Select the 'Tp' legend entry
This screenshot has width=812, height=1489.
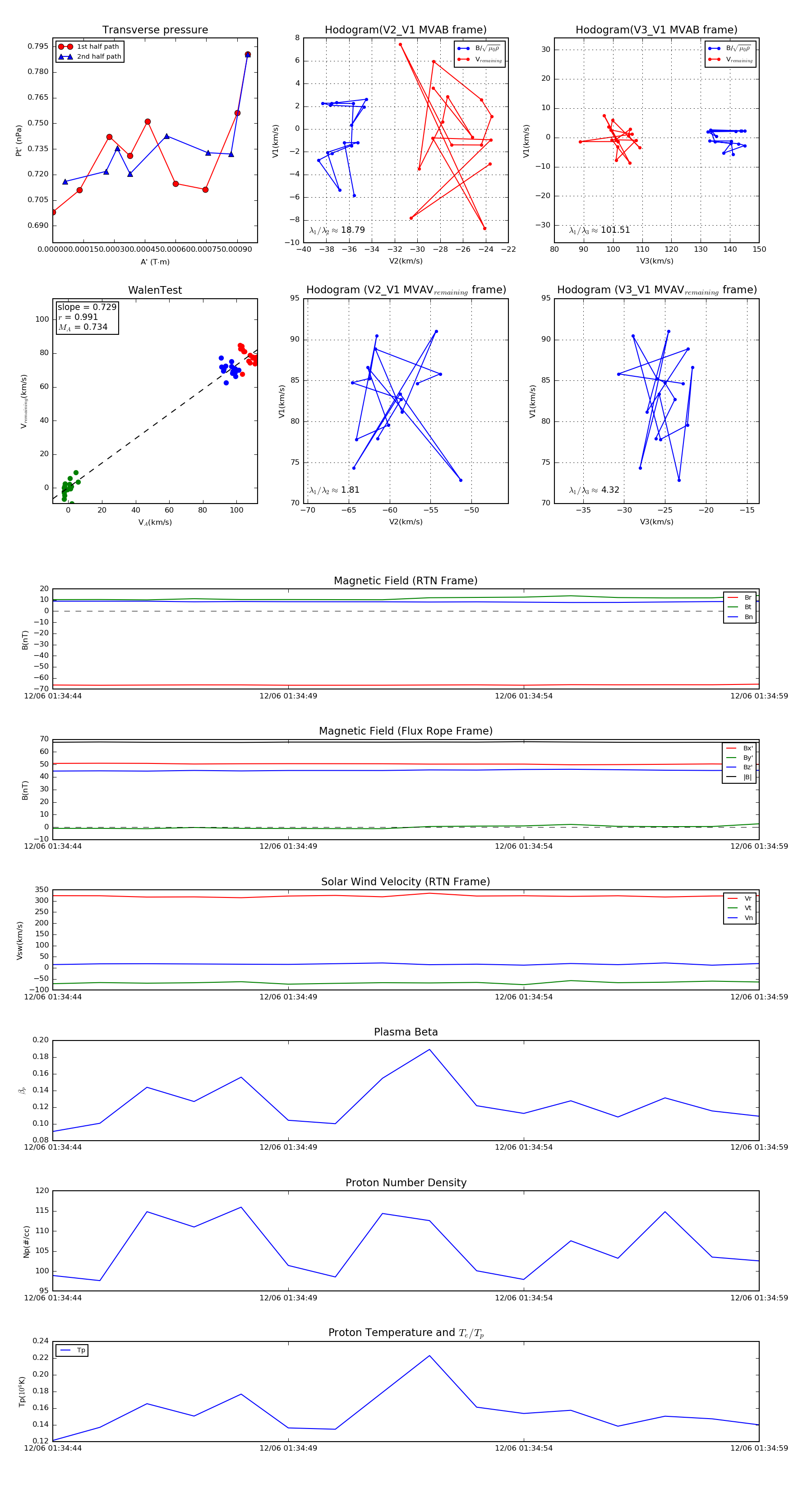coord(72,1350)
